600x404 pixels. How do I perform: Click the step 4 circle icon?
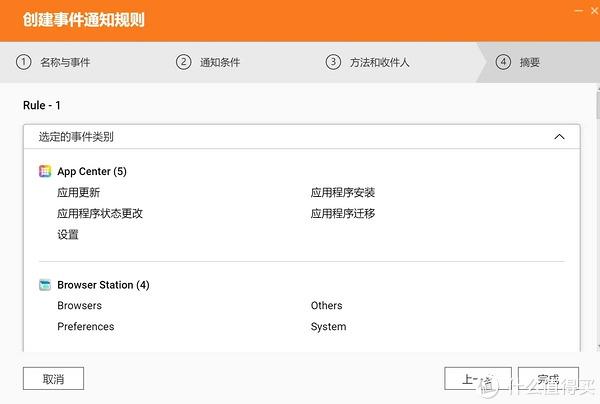(x=503, y=62)
